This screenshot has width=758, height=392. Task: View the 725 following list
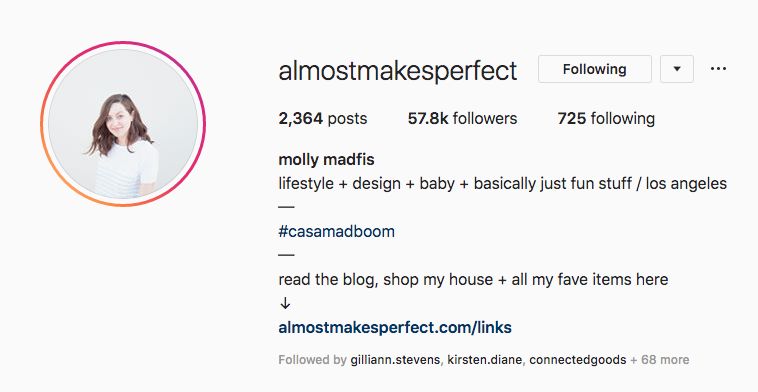pos(606,118)
